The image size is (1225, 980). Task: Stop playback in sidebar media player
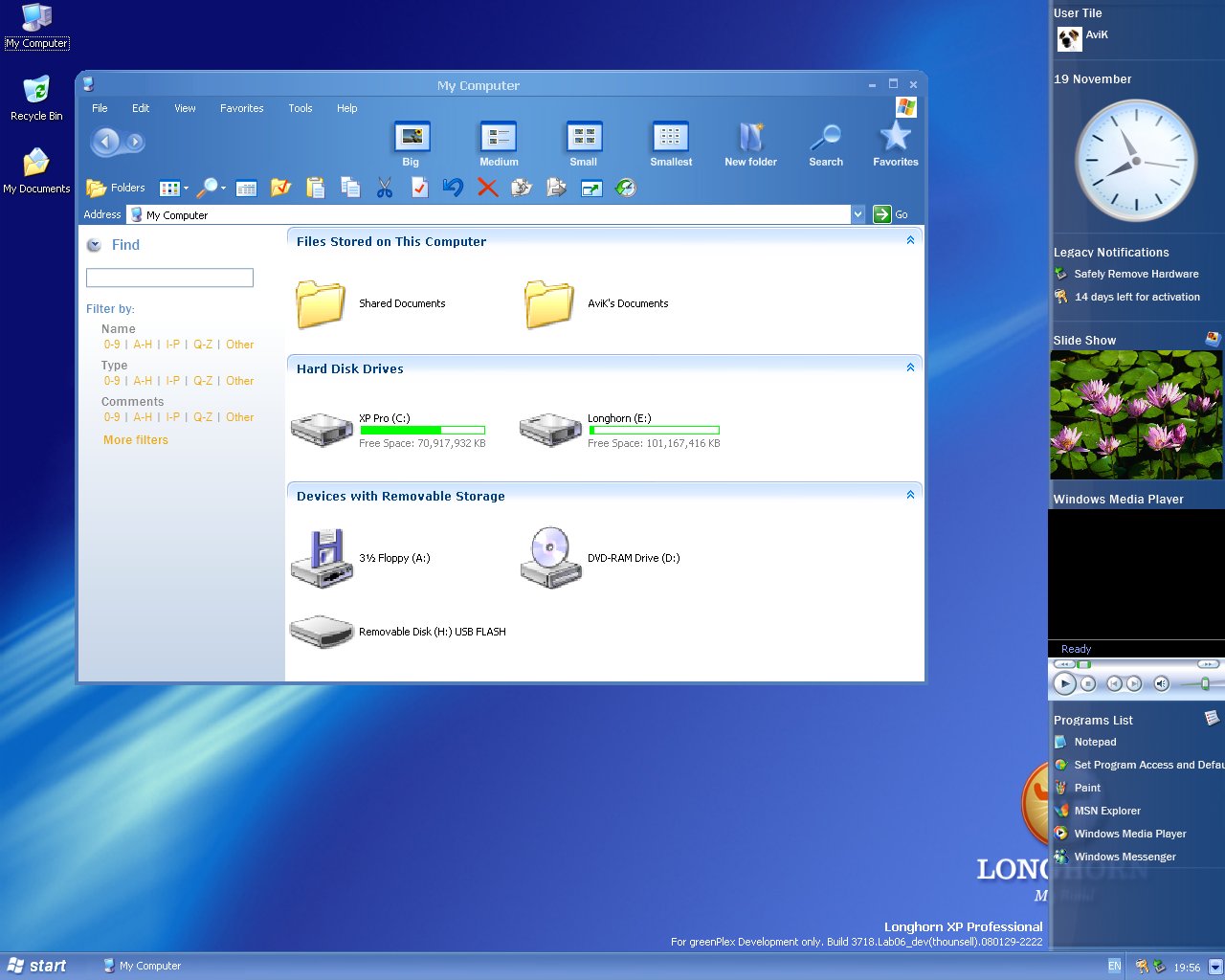[x=1088, y=683]
